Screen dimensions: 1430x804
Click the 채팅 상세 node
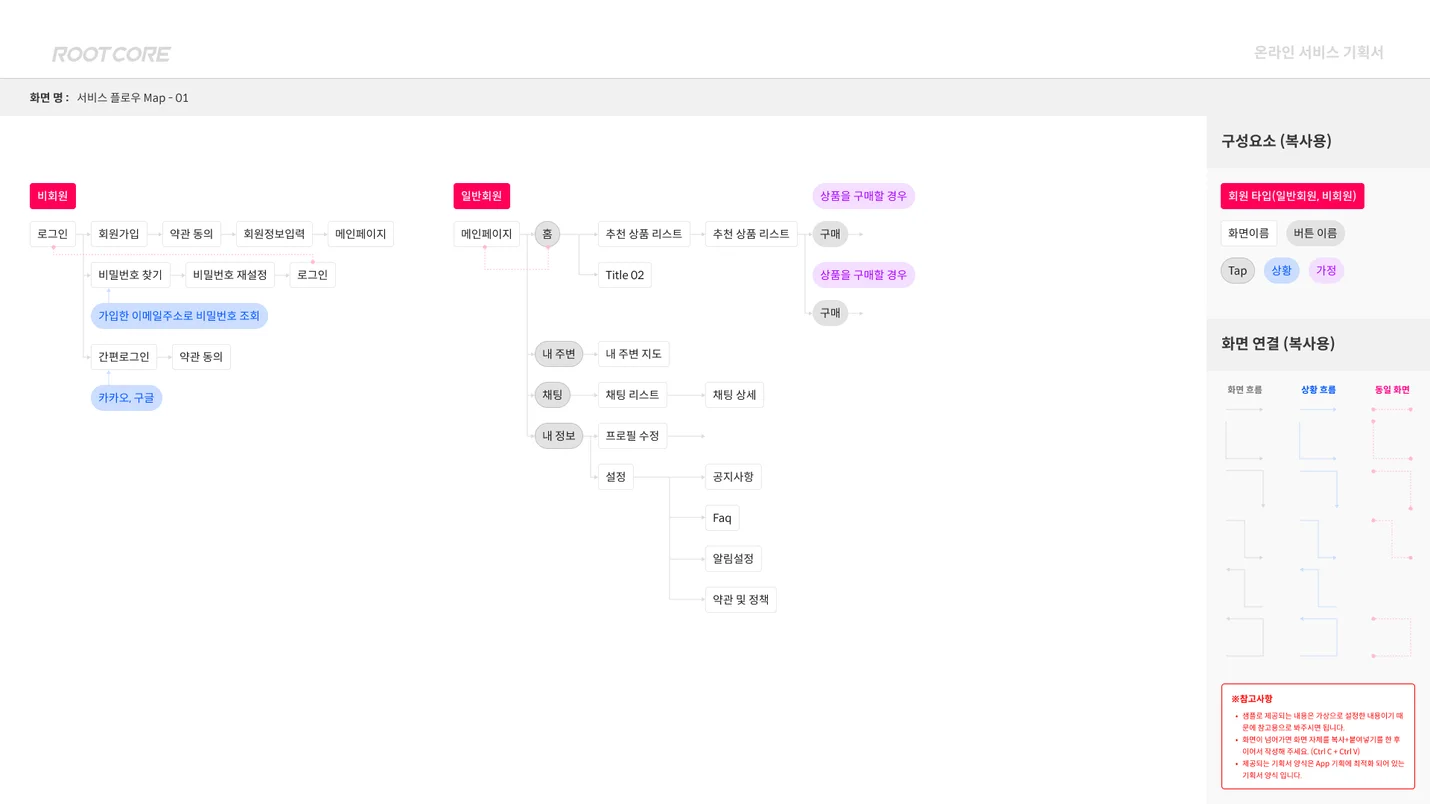[x=735, y=395]
